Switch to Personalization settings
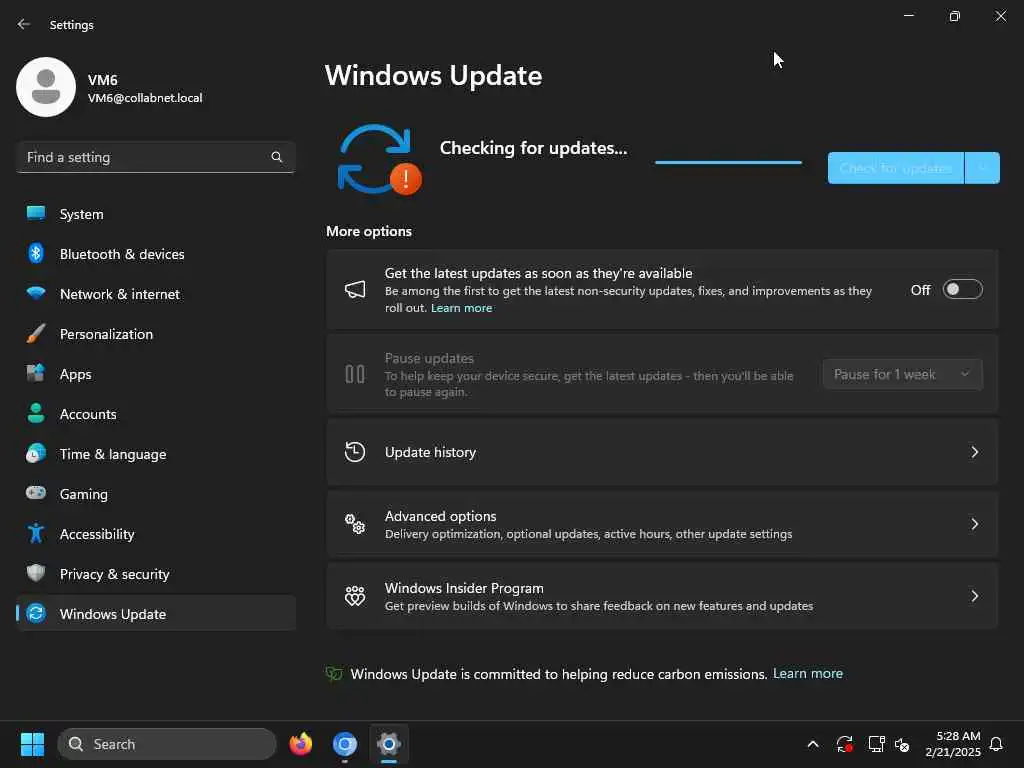This screenshot has height=768, width=1024. [x=156, y=334]
